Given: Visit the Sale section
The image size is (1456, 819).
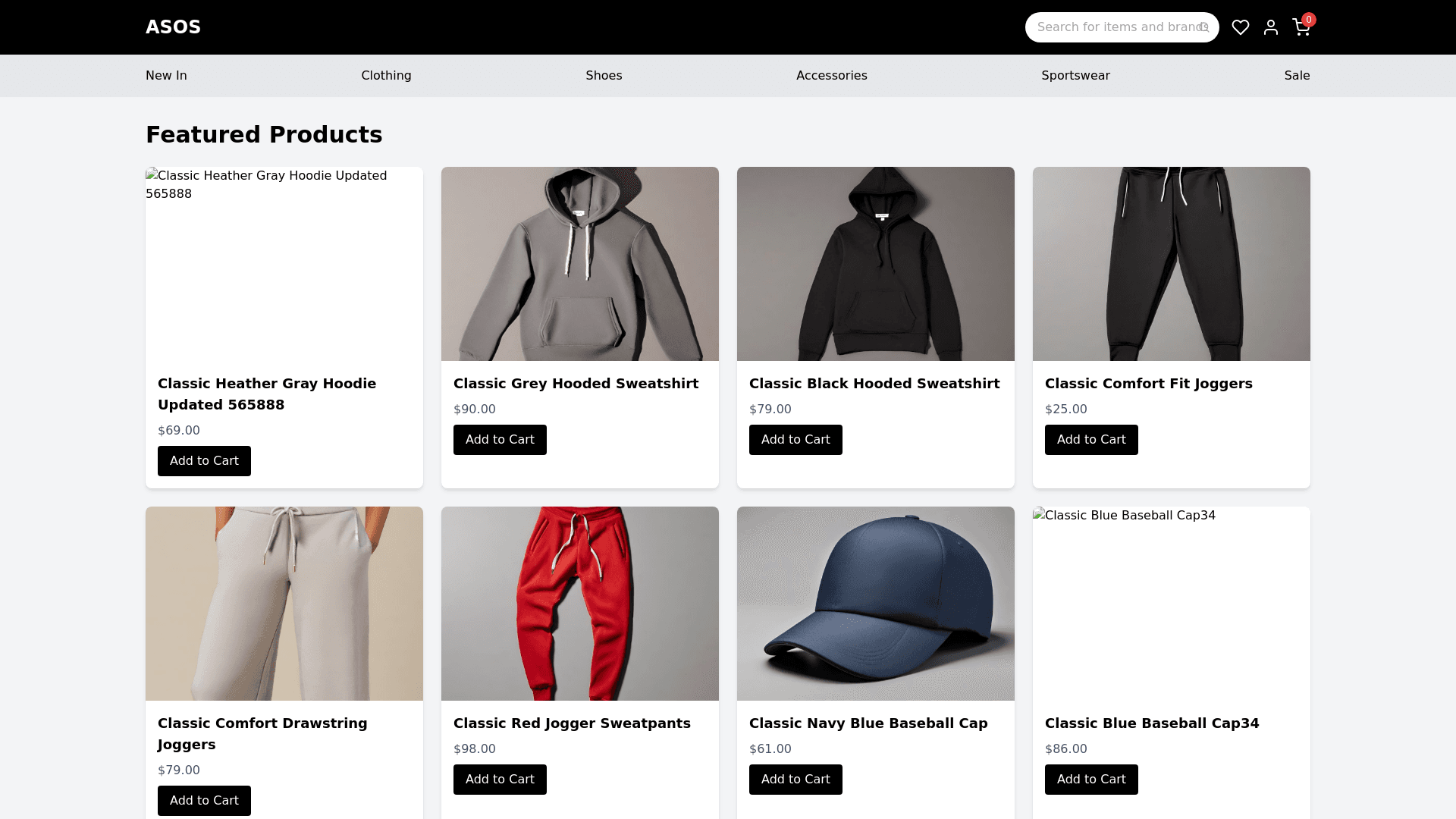Looking at the screenshot, I should (x=1297, y=76).
